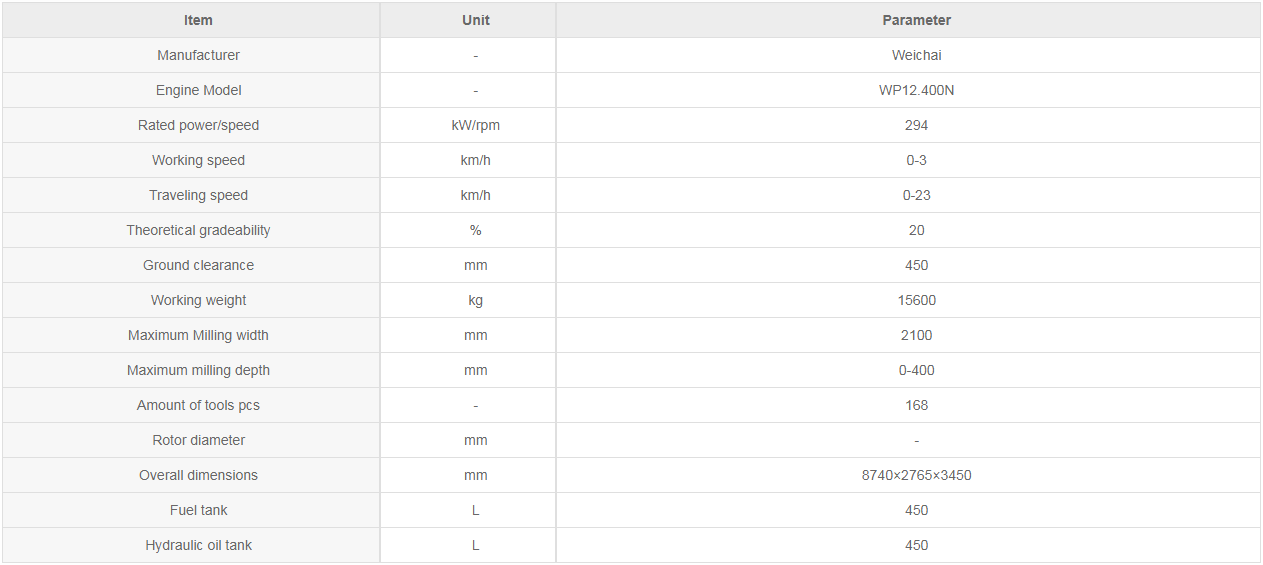Viewport: 1263px width, 565px height.
Task: Click the Amount of tools pcs label
Action: point(198,405)
